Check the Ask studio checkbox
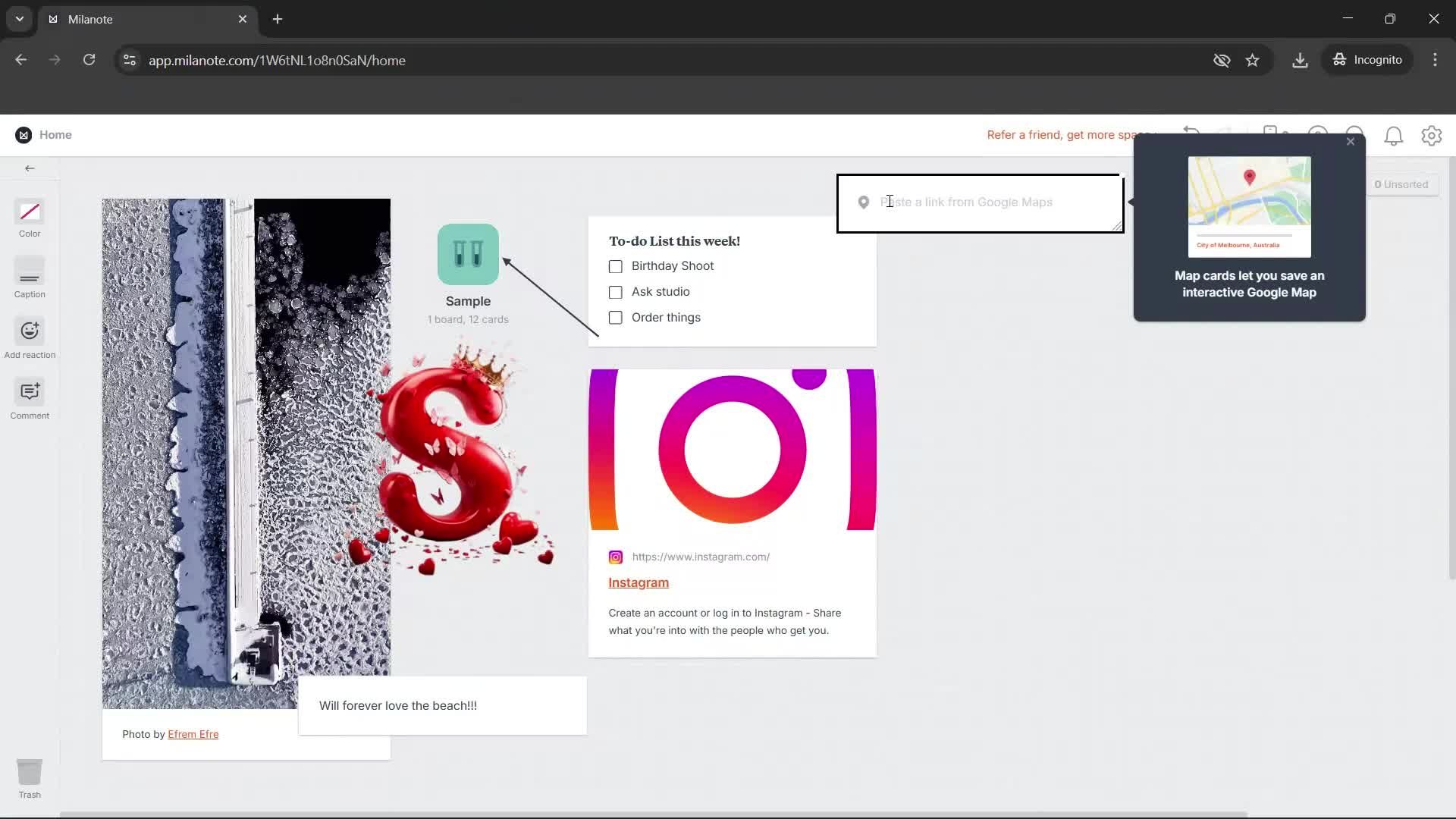Image resolution: width=1456 pixels, height=819 pixels. pyautogui.click(x=614, y=292)
